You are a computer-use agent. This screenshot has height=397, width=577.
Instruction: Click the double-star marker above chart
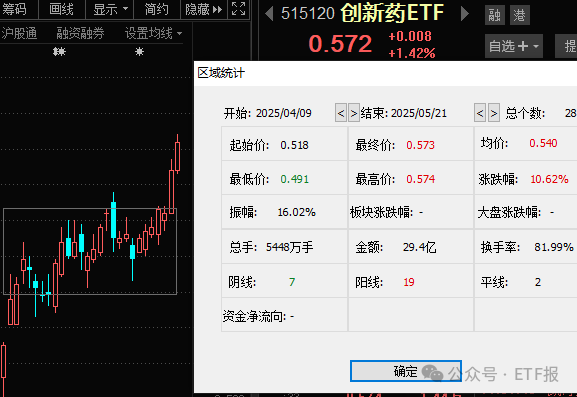tap(59, 52)
